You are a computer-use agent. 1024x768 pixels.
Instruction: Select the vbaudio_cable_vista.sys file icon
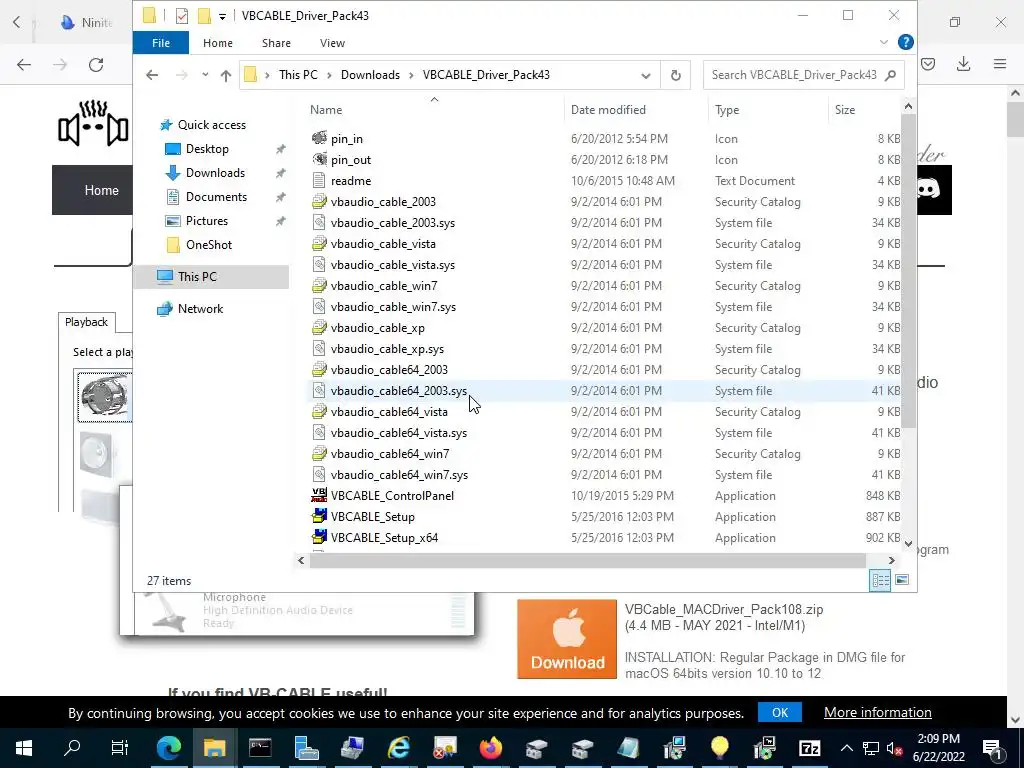[x=319, y=264]
